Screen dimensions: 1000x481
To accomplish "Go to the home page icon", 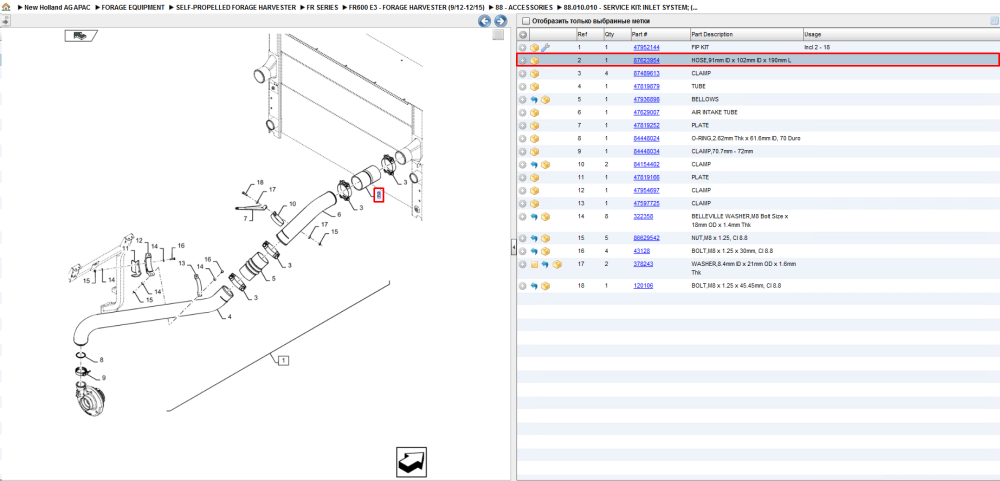I will [x=6, y=7].
